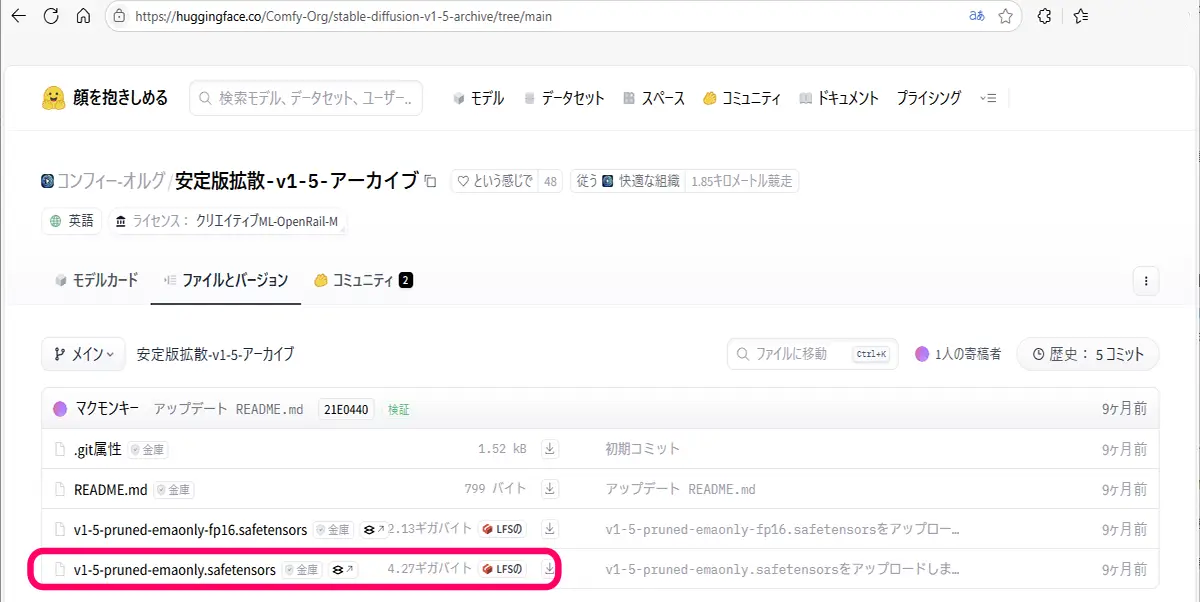Open commit hash 21E0440
The height and width of the screenshot is (602, 1200).
pos(346,409)
